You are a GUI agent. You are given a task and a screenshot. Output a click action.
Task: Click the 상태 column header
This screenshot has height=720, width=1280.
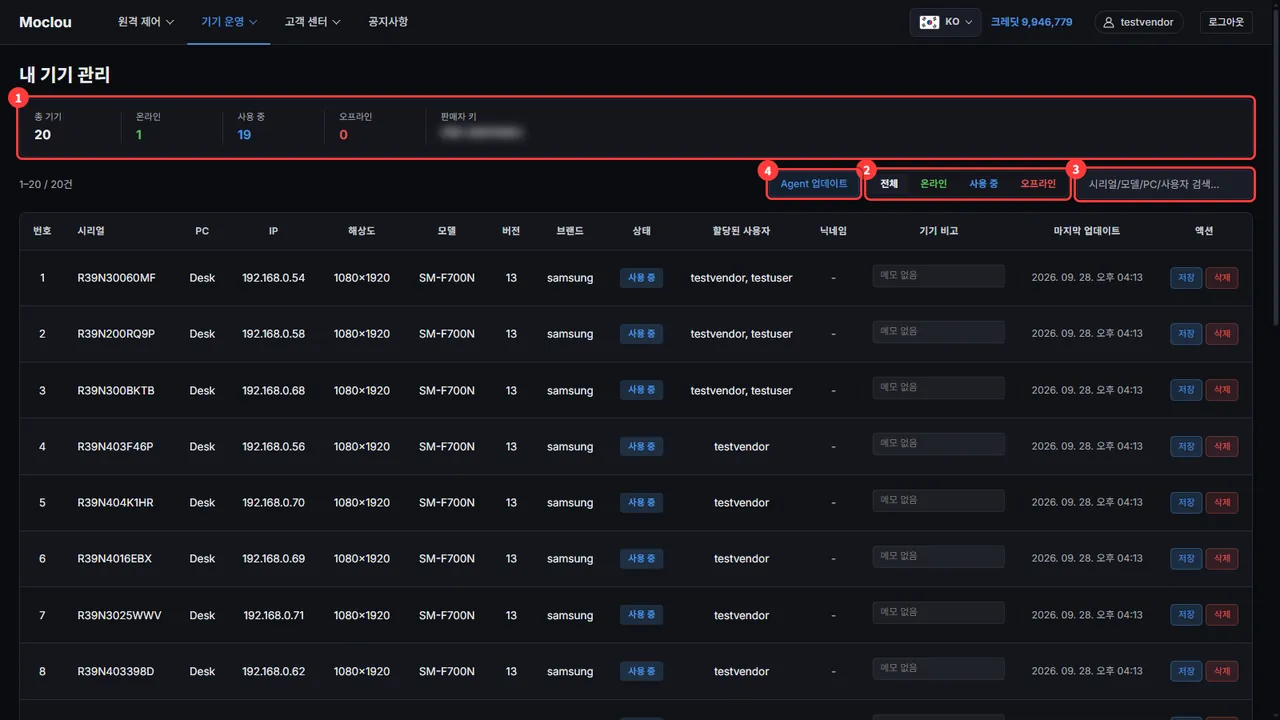(641, 231)
